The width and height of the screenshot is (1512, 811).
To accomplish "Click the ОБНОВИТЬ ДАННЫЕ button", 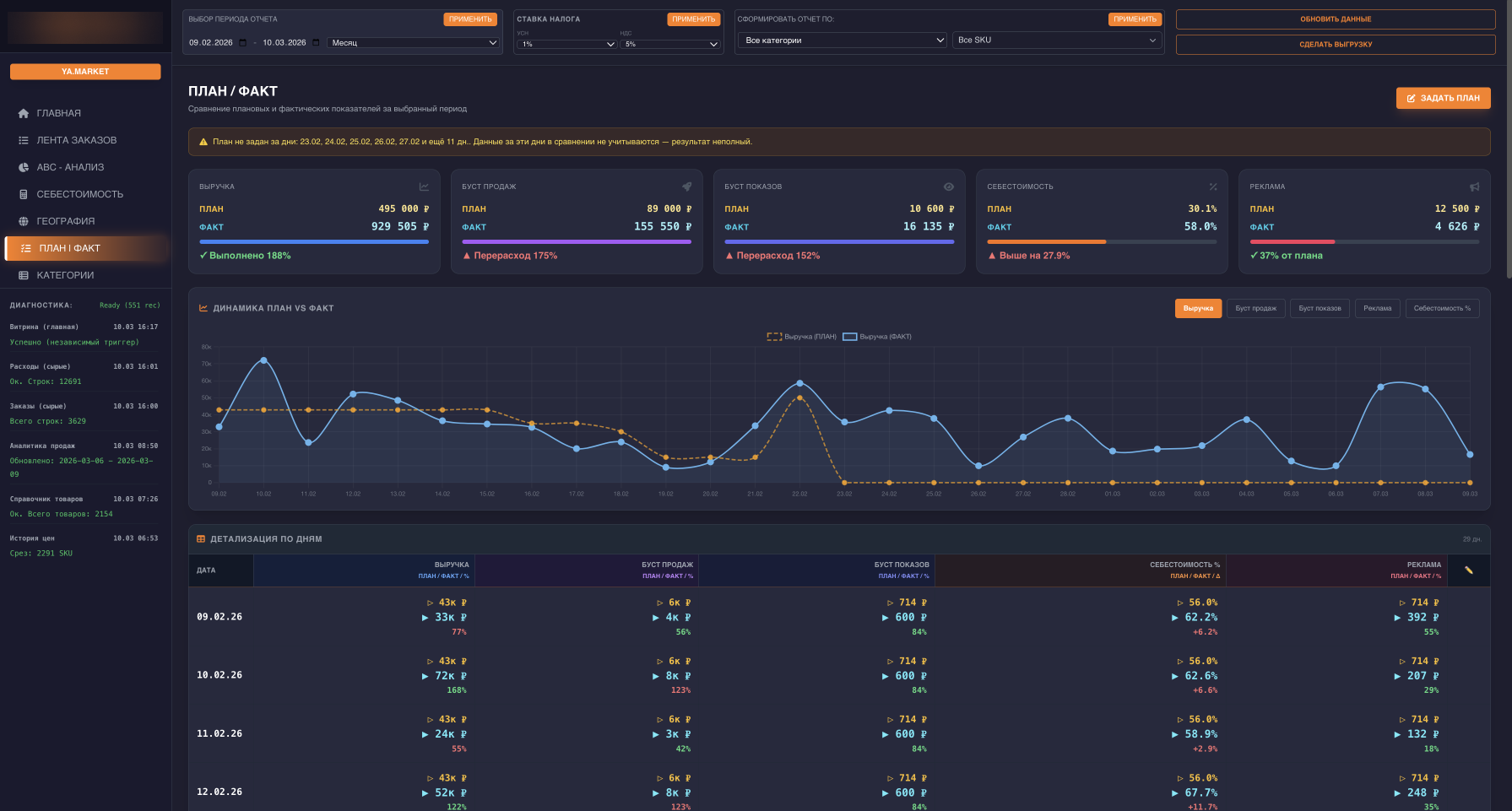I will point(1336,19).
